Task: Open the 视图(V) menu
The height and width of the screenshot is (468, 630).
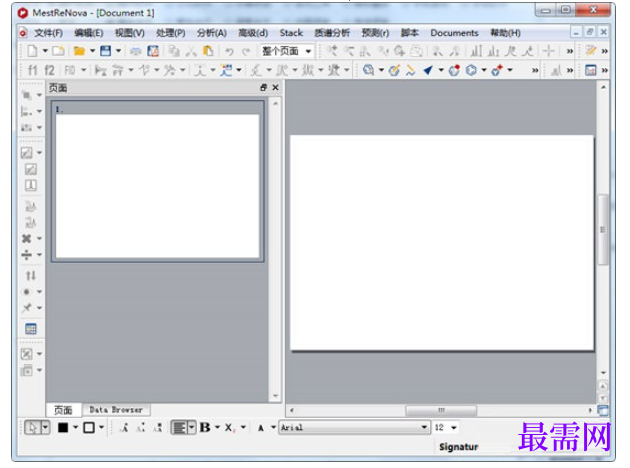Action: 130,33
